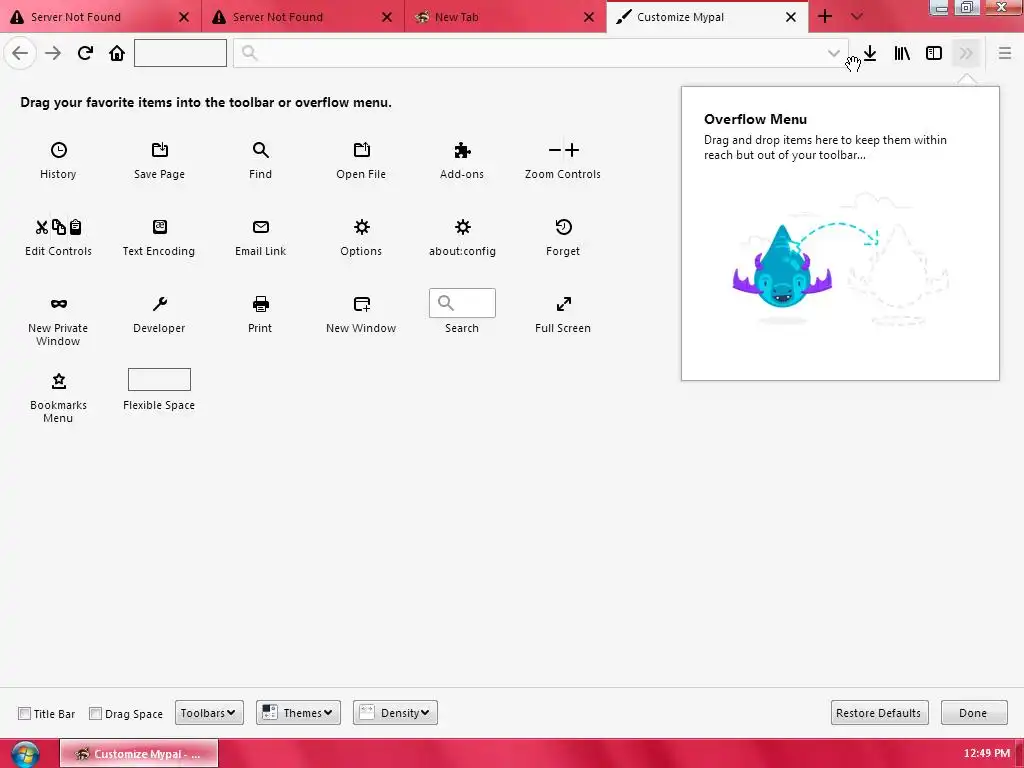This screenshot has width=1024, height=768.
Task: Select the Options gear icon
Action: point(361,227)
